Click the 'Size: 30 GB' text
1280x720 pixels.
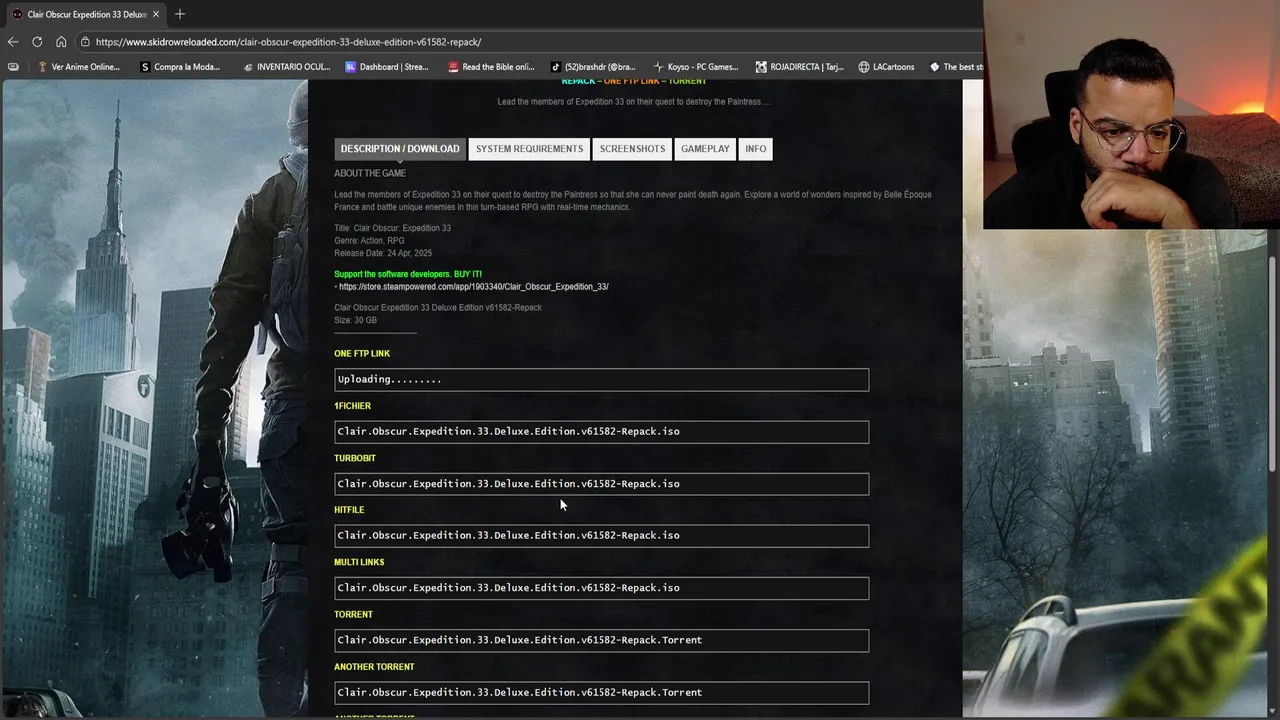pos(355,320)
